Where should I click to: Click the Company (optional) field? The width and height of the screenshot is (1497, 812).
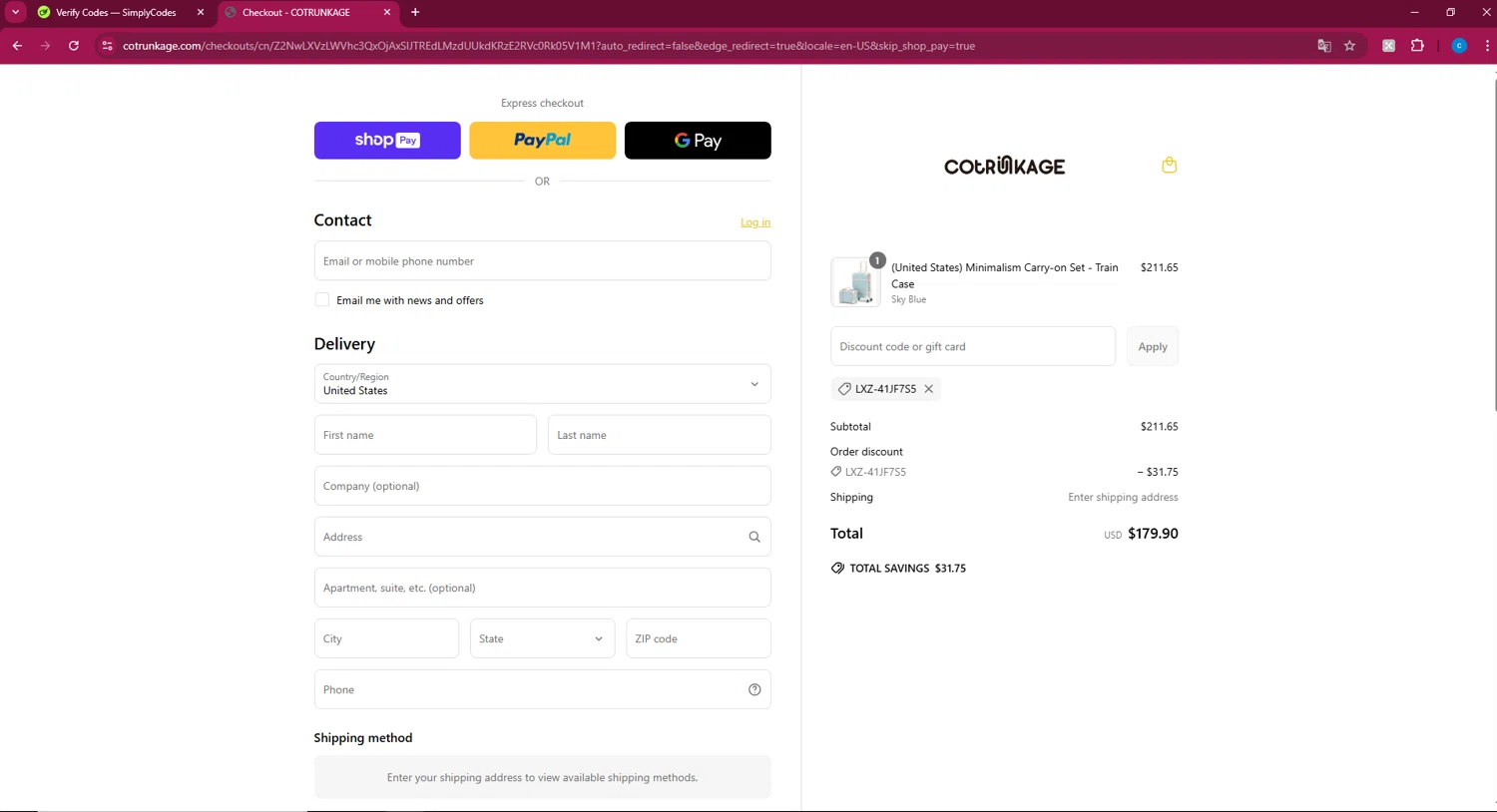point(542,486)
